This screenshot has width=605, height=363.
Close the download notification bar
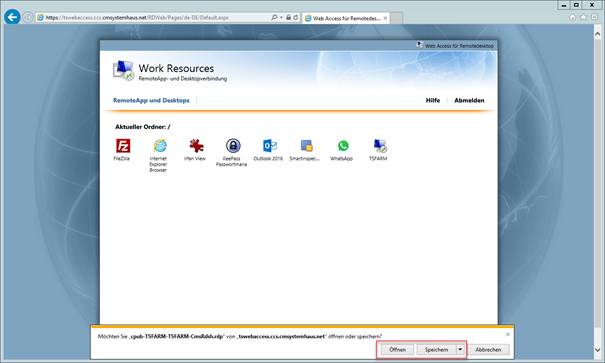(x=508, y=334)
